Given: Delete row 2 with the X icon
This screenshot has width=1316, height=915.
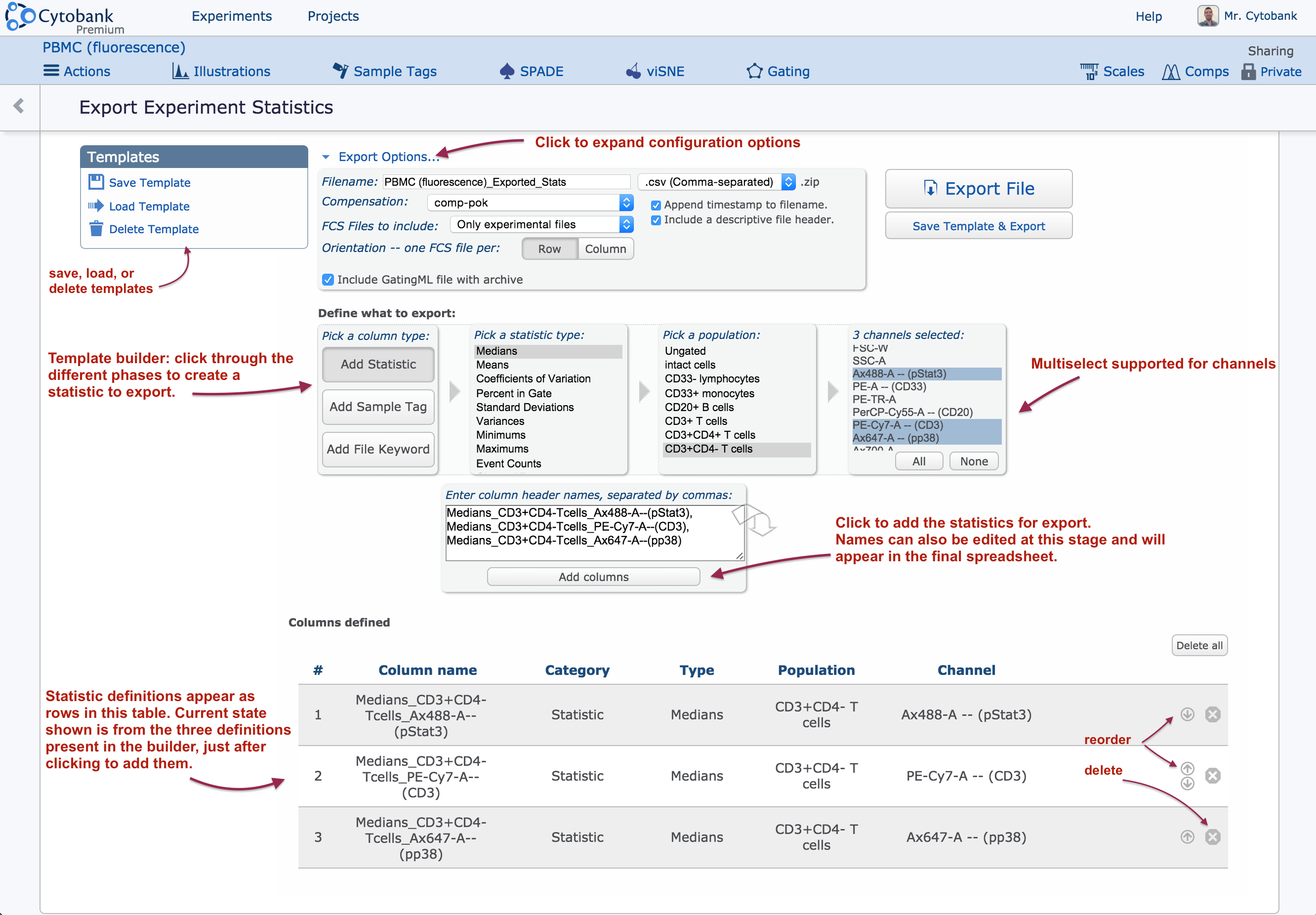Looking at the screenshot, I should point(1212,775).
